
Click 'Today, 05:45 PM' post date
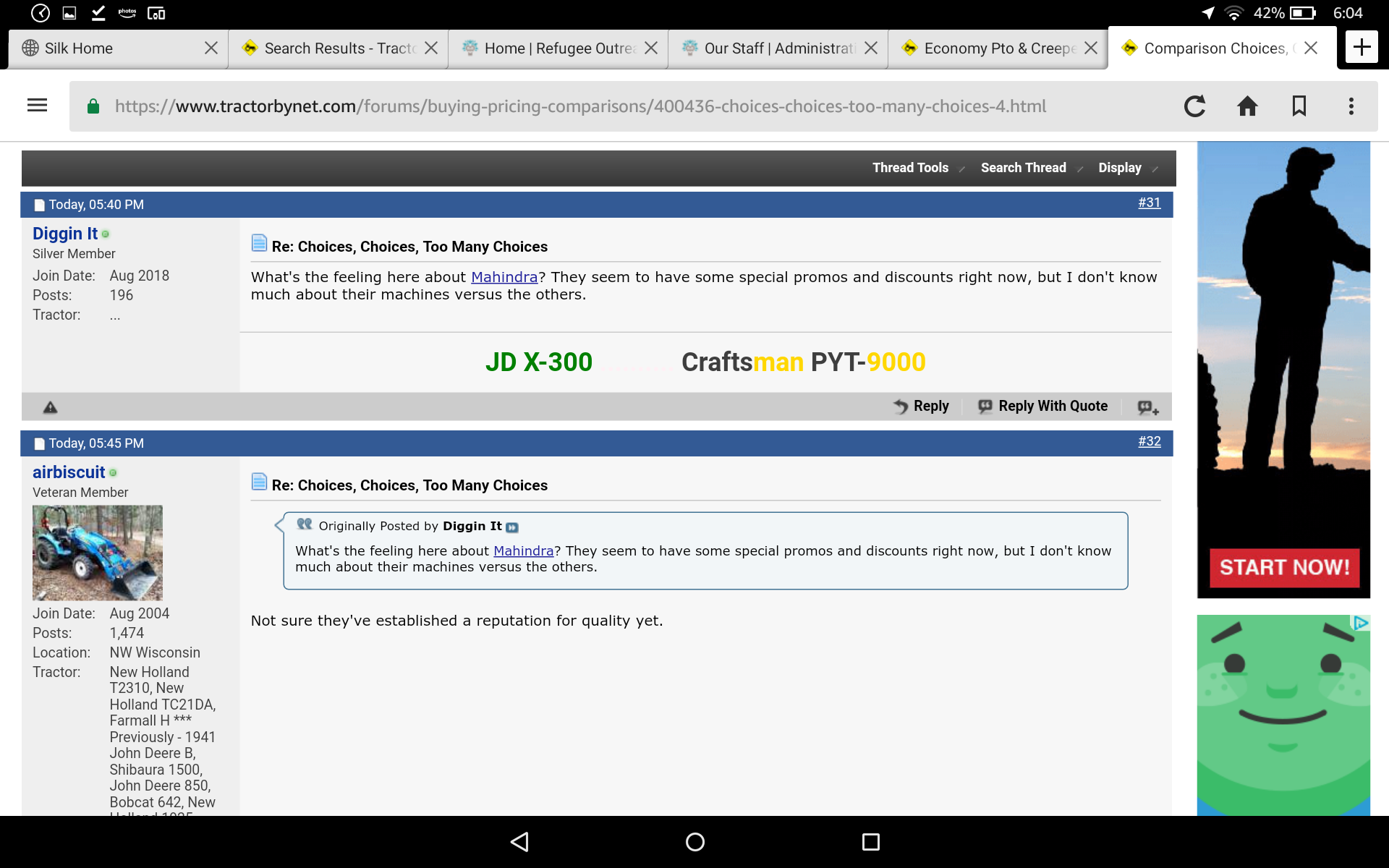96,443
